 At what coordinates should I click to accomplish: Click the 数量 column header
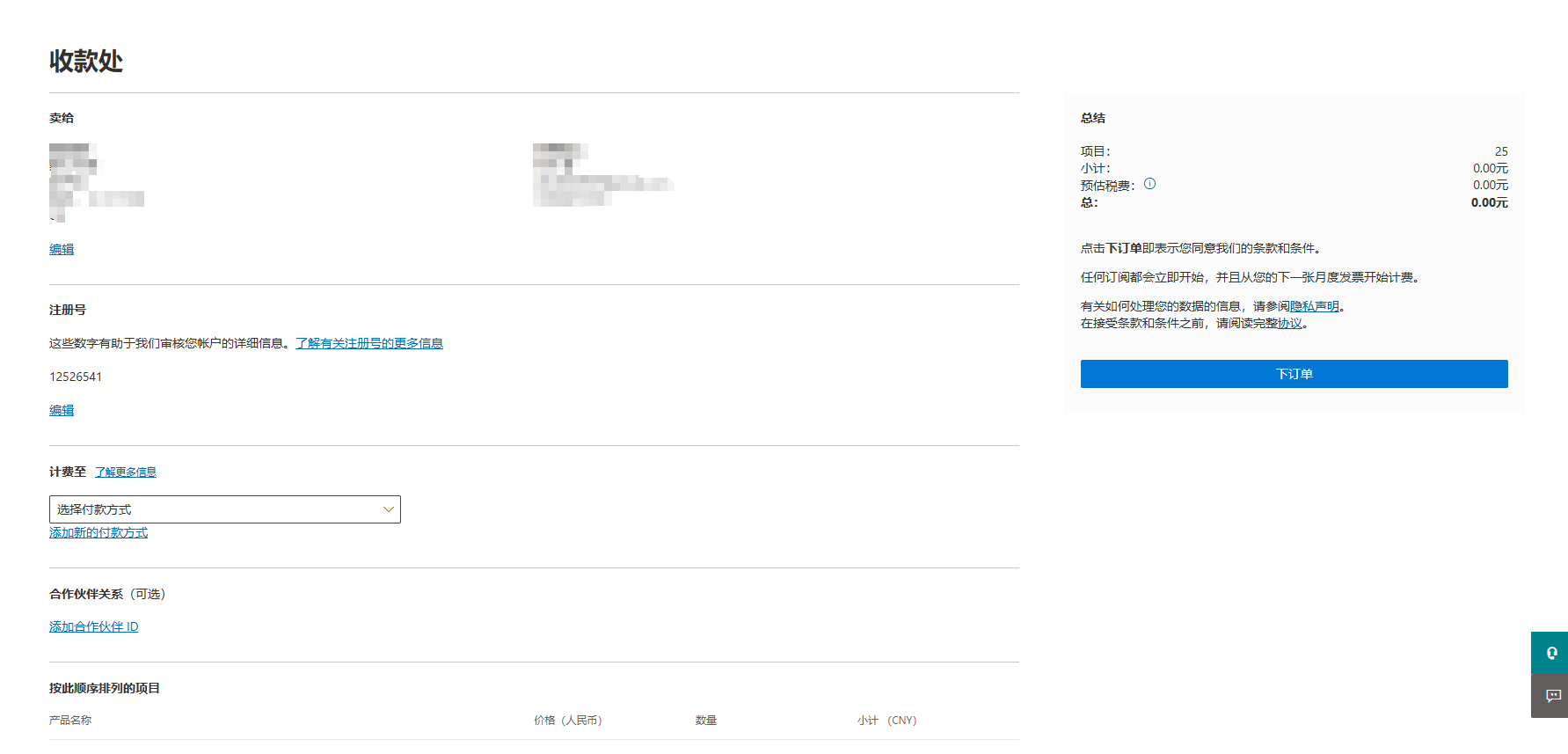[x=705, y=720]
